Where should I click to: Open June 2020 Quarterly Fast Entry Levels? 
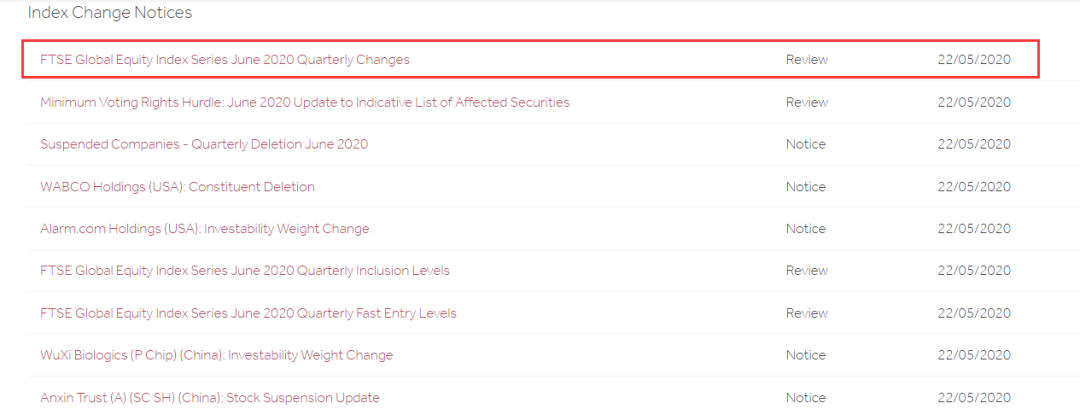click(x=248, y=313)
